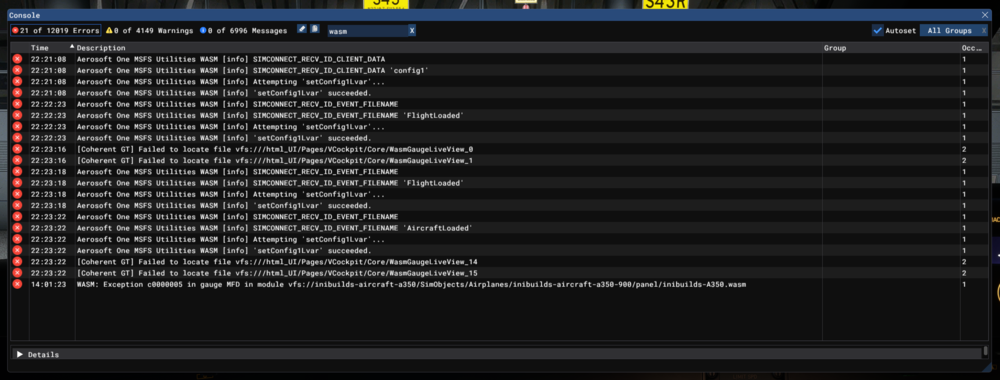
Task: Sort by the Occ... column header
Action: click(972, 48)
